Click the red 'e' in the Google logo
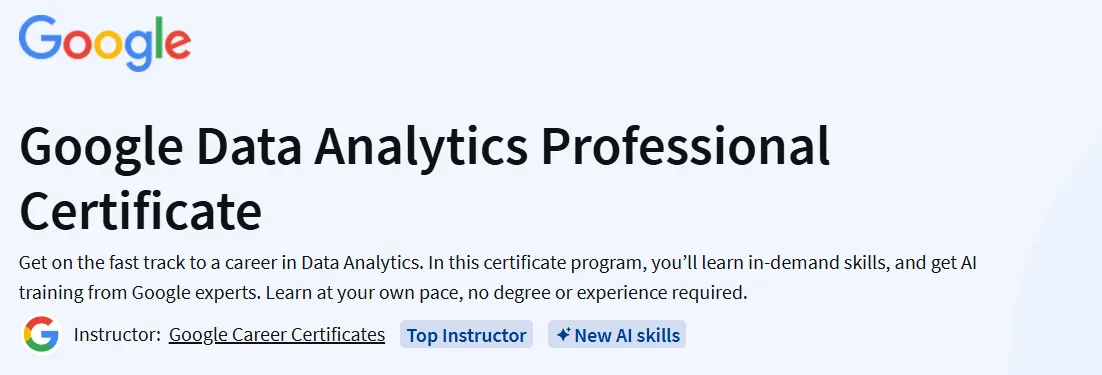 click(179, 44)
